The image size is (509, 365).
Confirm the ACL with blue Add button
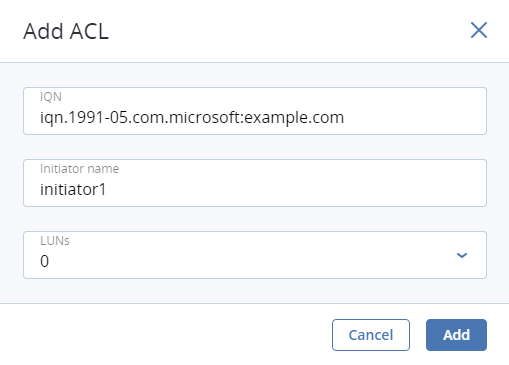pyautogui.click(x=456, y=335)
